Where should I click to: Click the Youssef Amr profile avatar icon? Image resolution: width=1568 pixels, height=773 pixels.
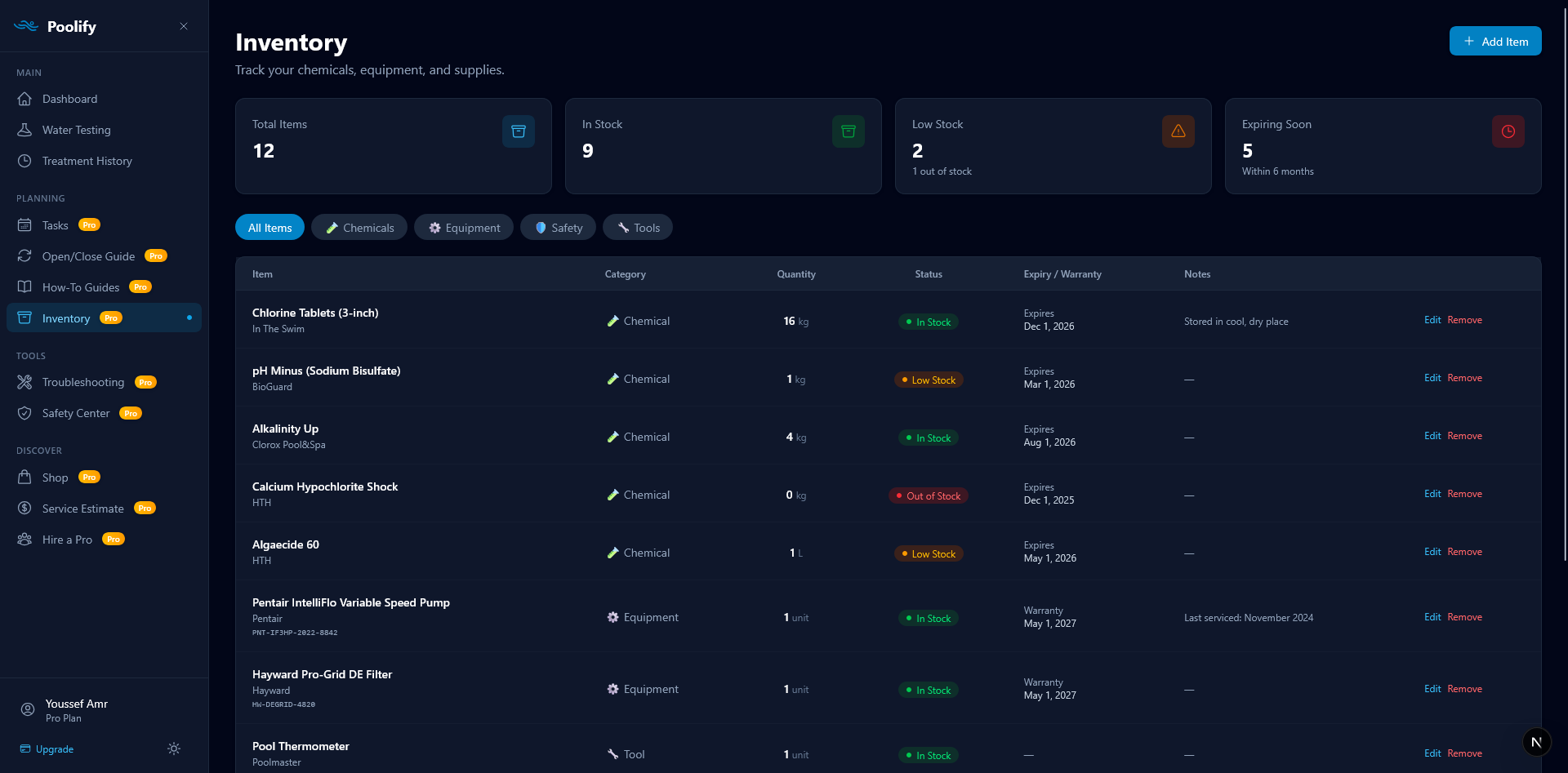coord(28,710)
